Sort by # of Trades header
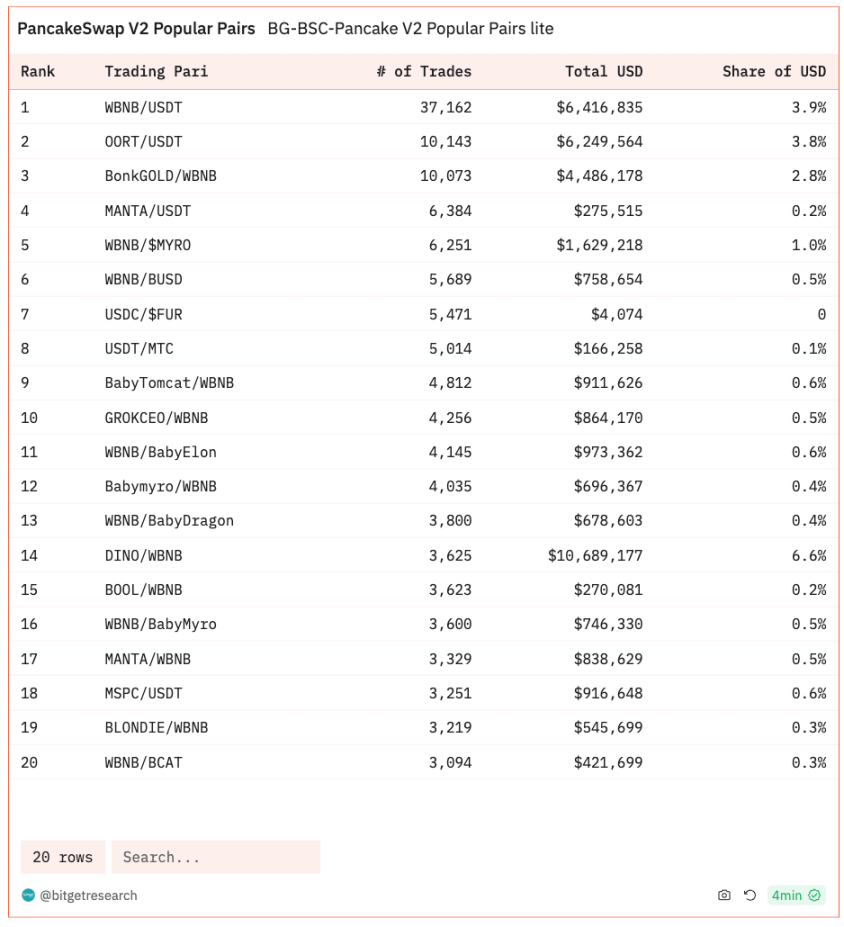Viewport: 844px width, 927px height. pyautogui.click(x=424, y=72)
